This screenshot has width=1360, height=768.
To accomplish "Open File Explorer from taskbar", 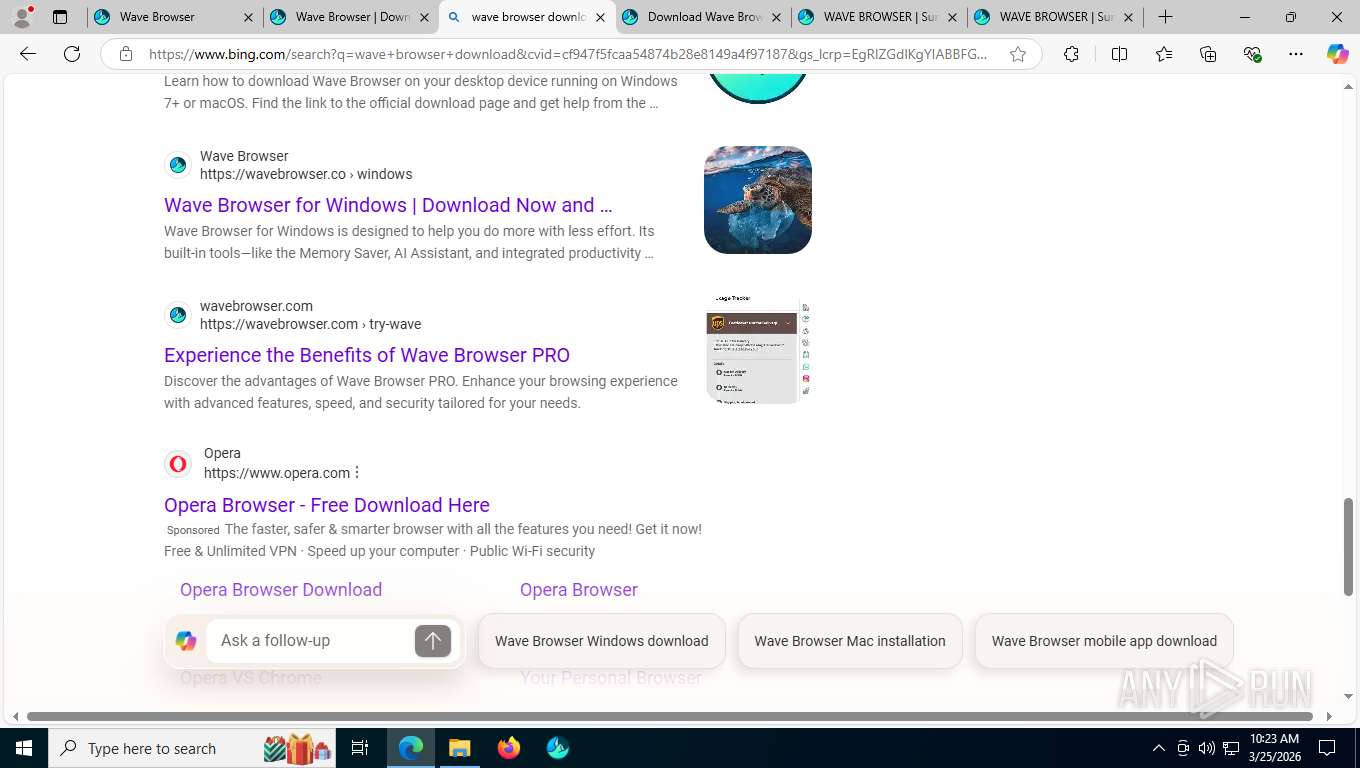I will tap(459, 748).
